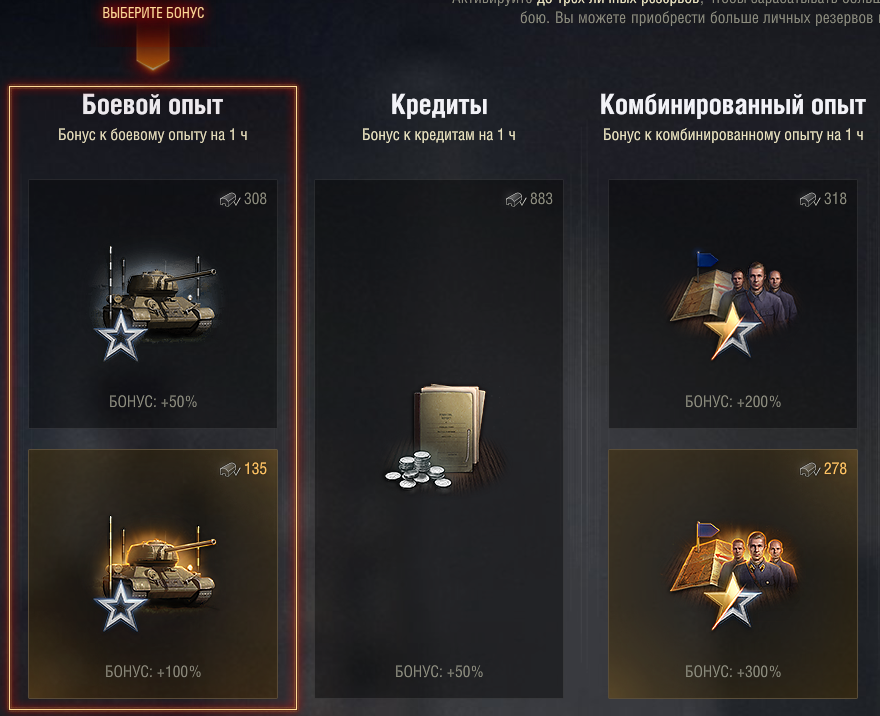880x716 pixels.
Task: Click the crate icon beside 318
Action: [x=810, y=199]
